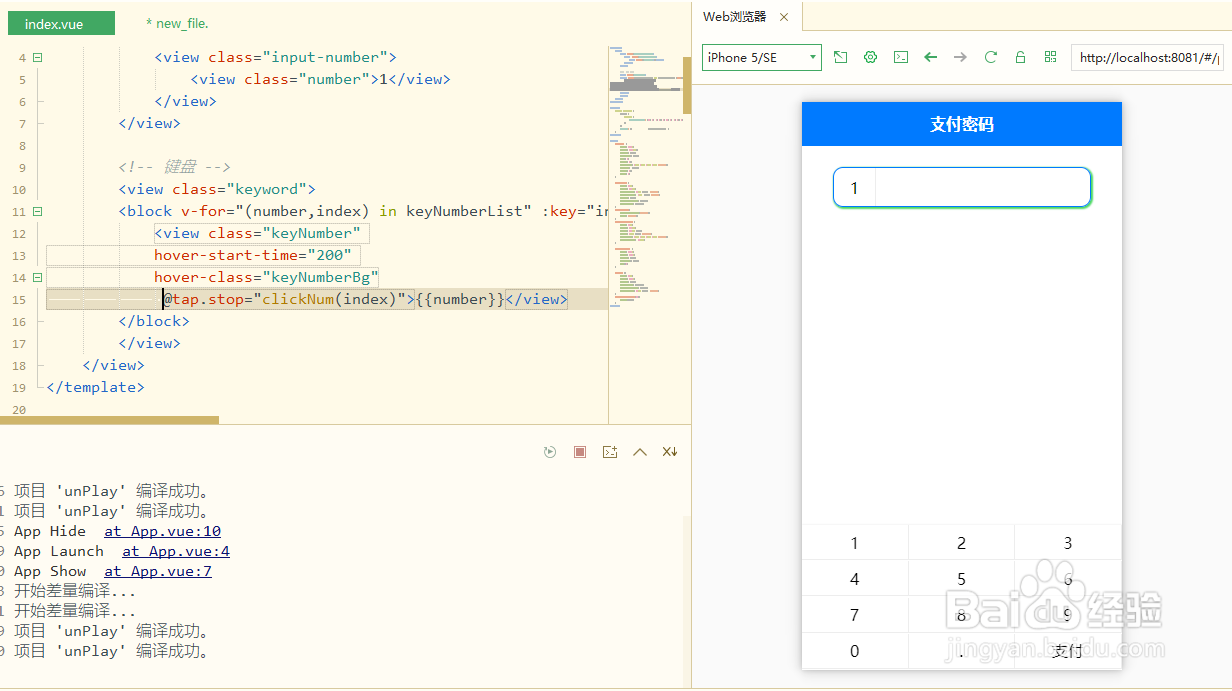Click the hover-class="keyNumberBg" line
Screen dimensions: 1232x691
267,277
